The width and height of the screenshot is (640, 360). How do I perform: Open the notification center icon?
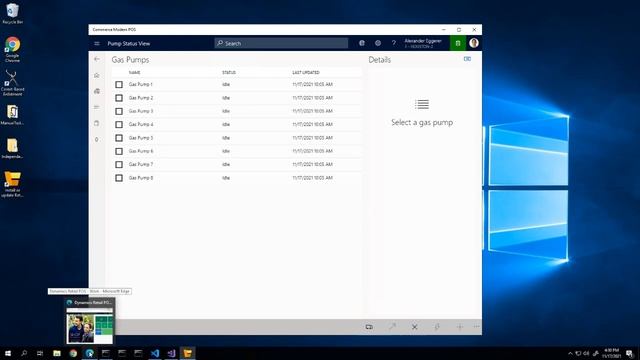click(x=629, y=353)
